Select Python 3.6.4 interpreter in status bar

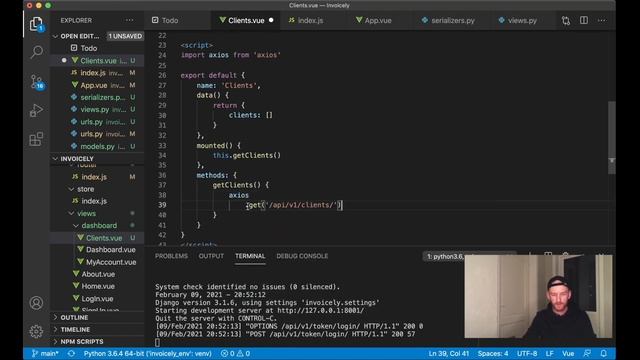pyautogui.click(x=147, y=353)
